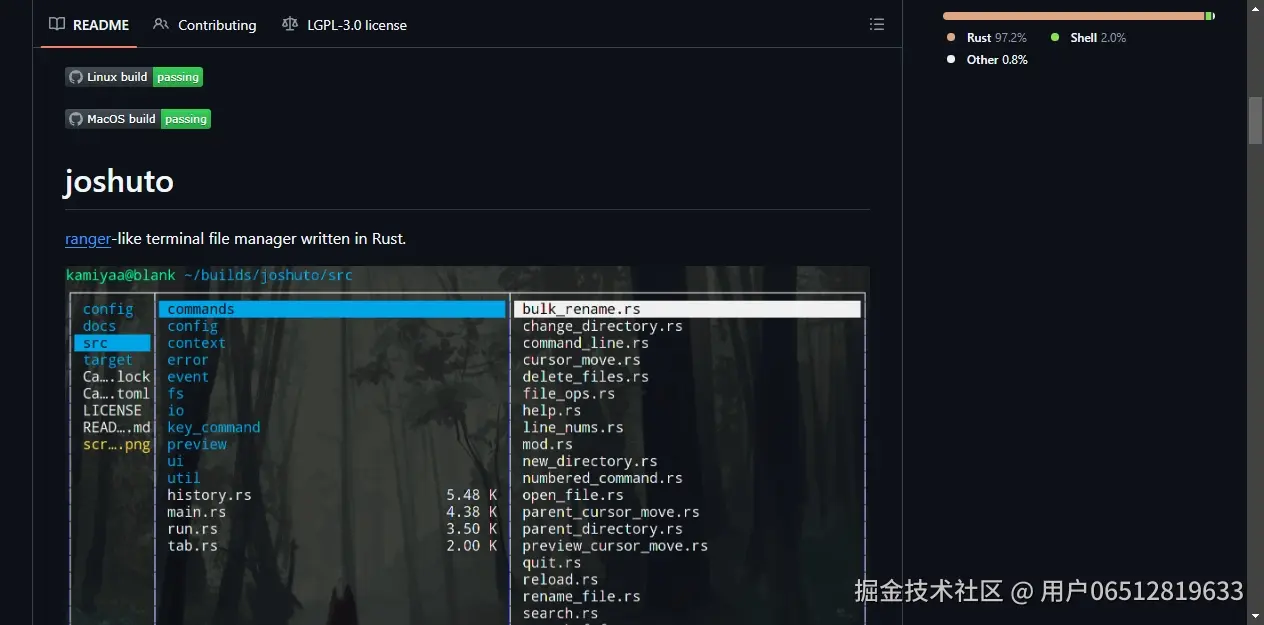1264x625 pixels.
Task: Click the languages percentage bar
Action: [x=1079, y=16]
